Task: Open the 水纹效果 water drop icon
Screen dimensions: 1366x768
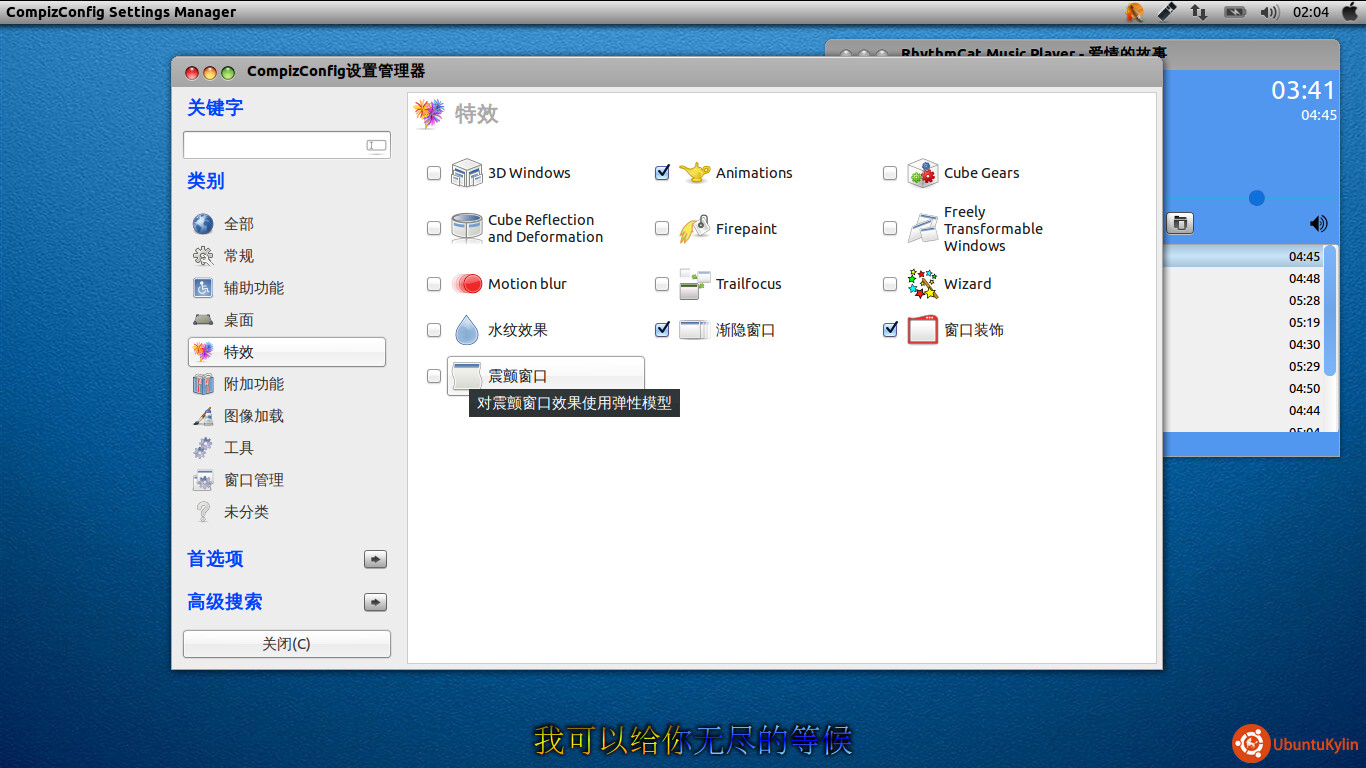Action: (x=466, y=330)
